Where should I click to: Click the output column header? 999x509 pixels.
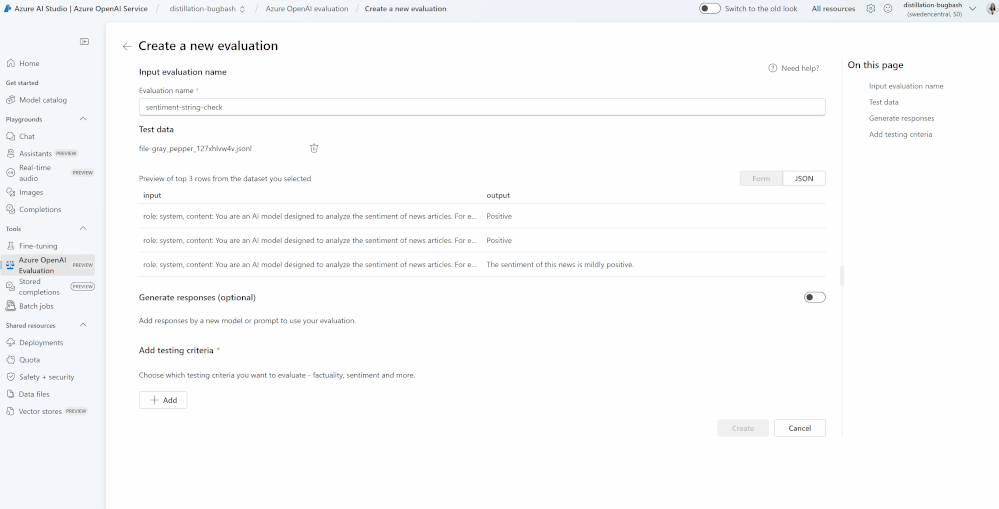click(498, 196)
